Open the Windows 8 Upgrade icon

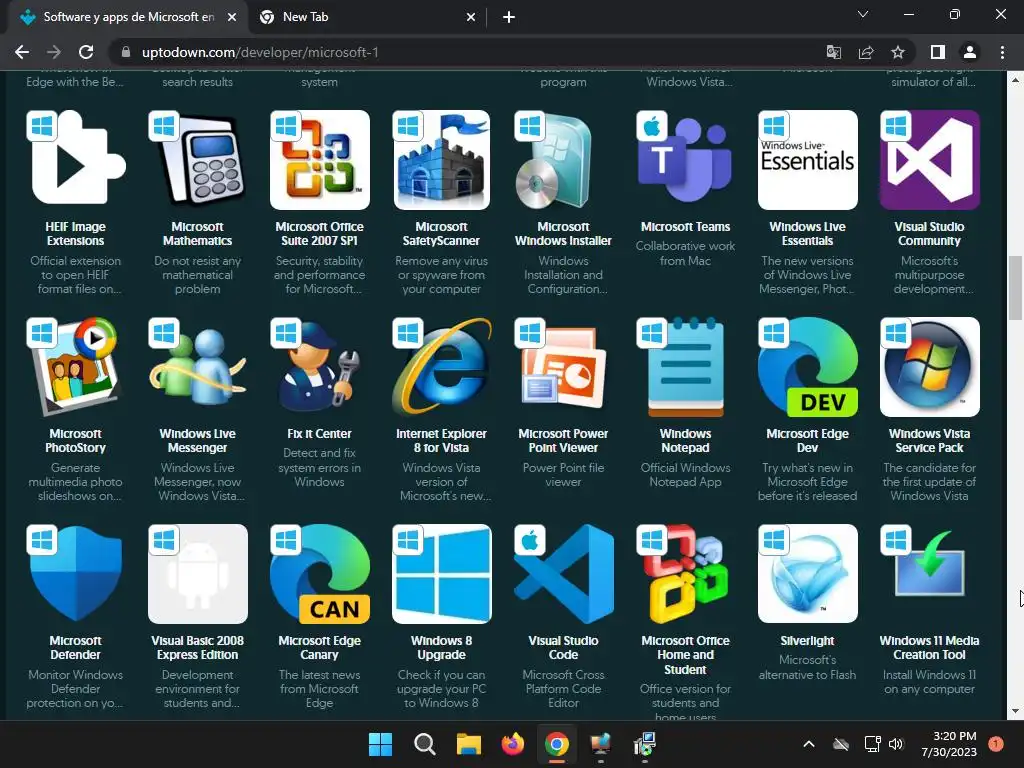pos(441,574)
